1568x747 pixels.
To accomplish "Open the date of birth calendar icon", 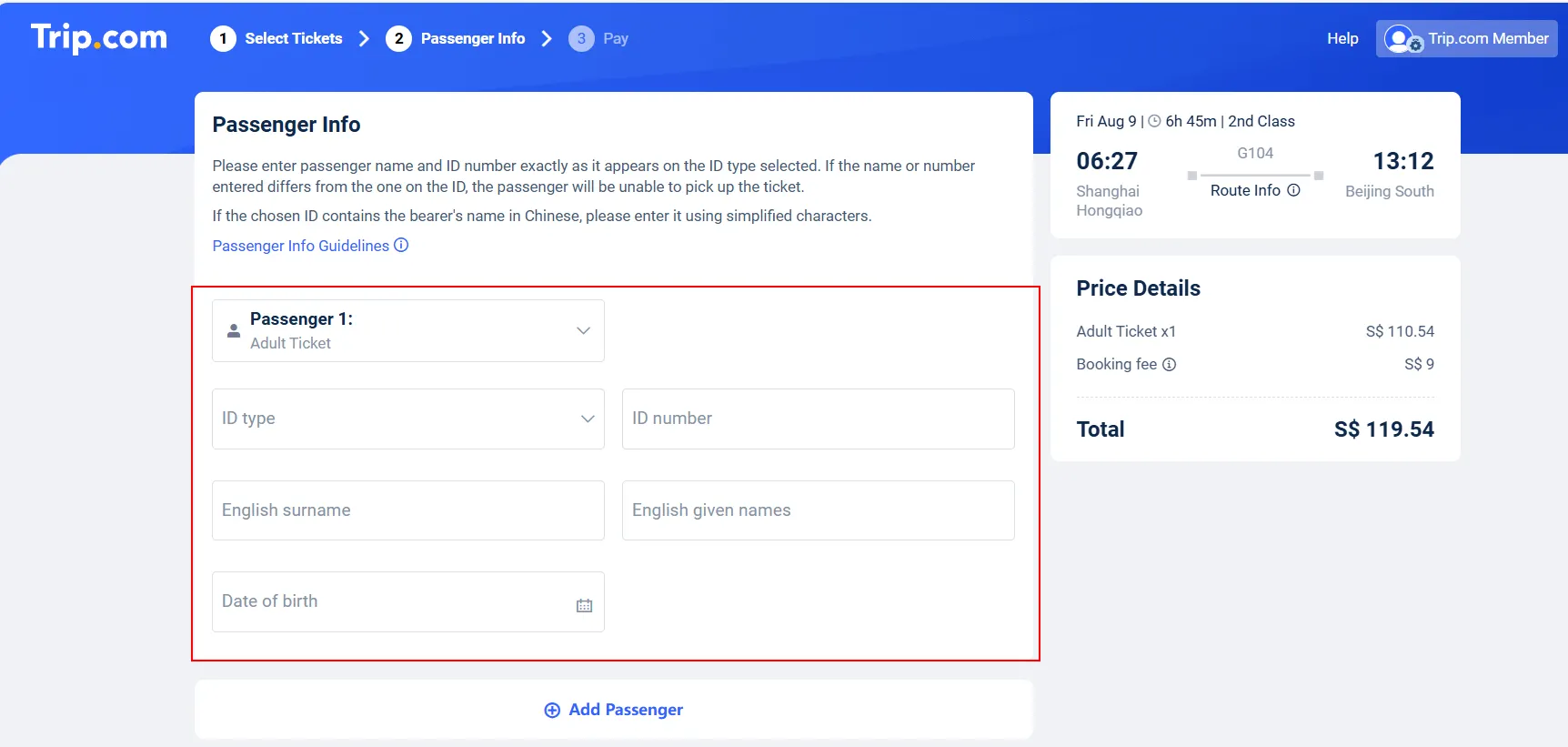I will click(x=585, y=603).
